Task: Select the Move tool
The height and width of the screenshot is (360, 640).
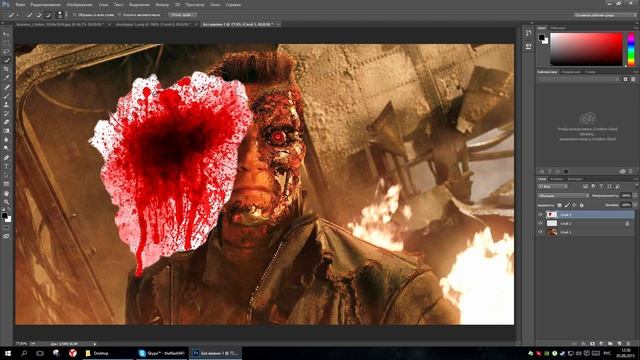Action: (x=6, y=34)
